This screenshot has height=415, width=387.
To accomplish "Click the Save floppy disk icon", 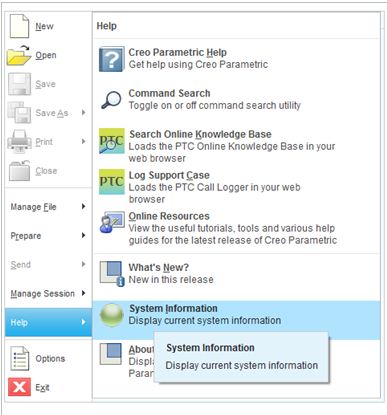I will coord(19,84).
